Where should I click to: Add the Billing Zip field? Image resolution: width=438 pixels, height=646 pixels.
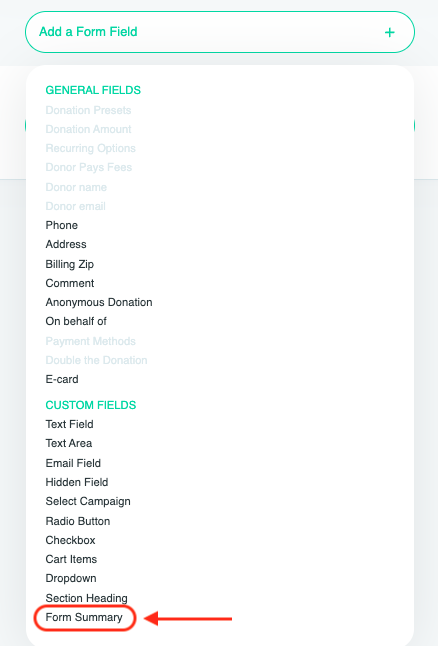(70, 264)
